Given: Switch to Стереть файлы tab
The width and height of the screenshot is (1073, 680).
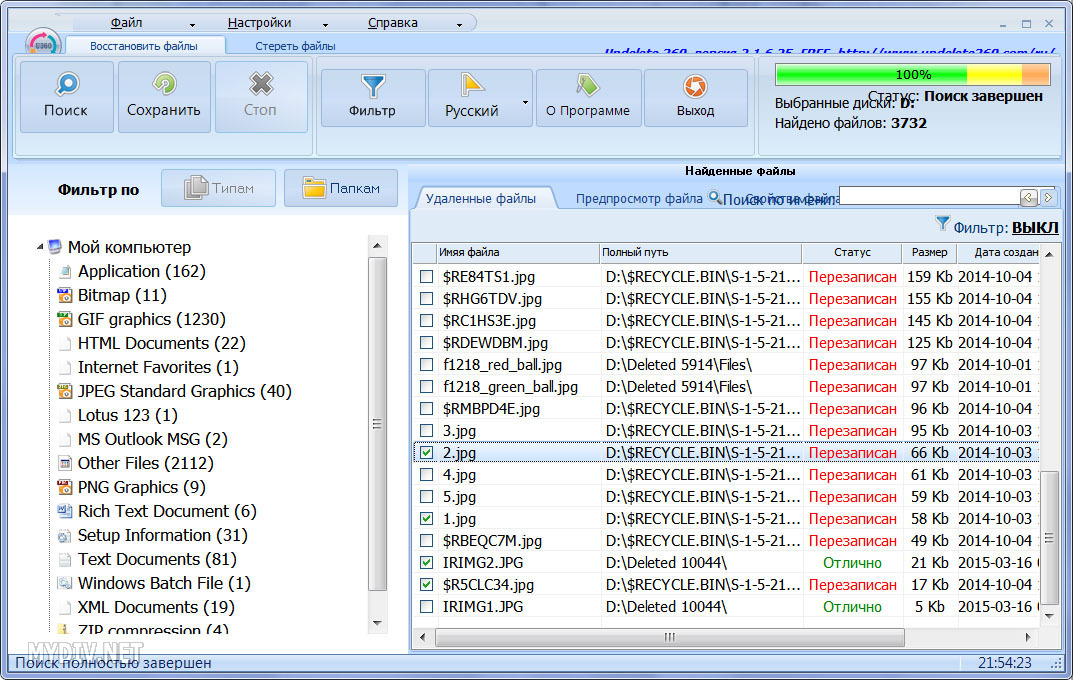Looking at the screenshot, I should pyautogui.click(x=295, y=46).
